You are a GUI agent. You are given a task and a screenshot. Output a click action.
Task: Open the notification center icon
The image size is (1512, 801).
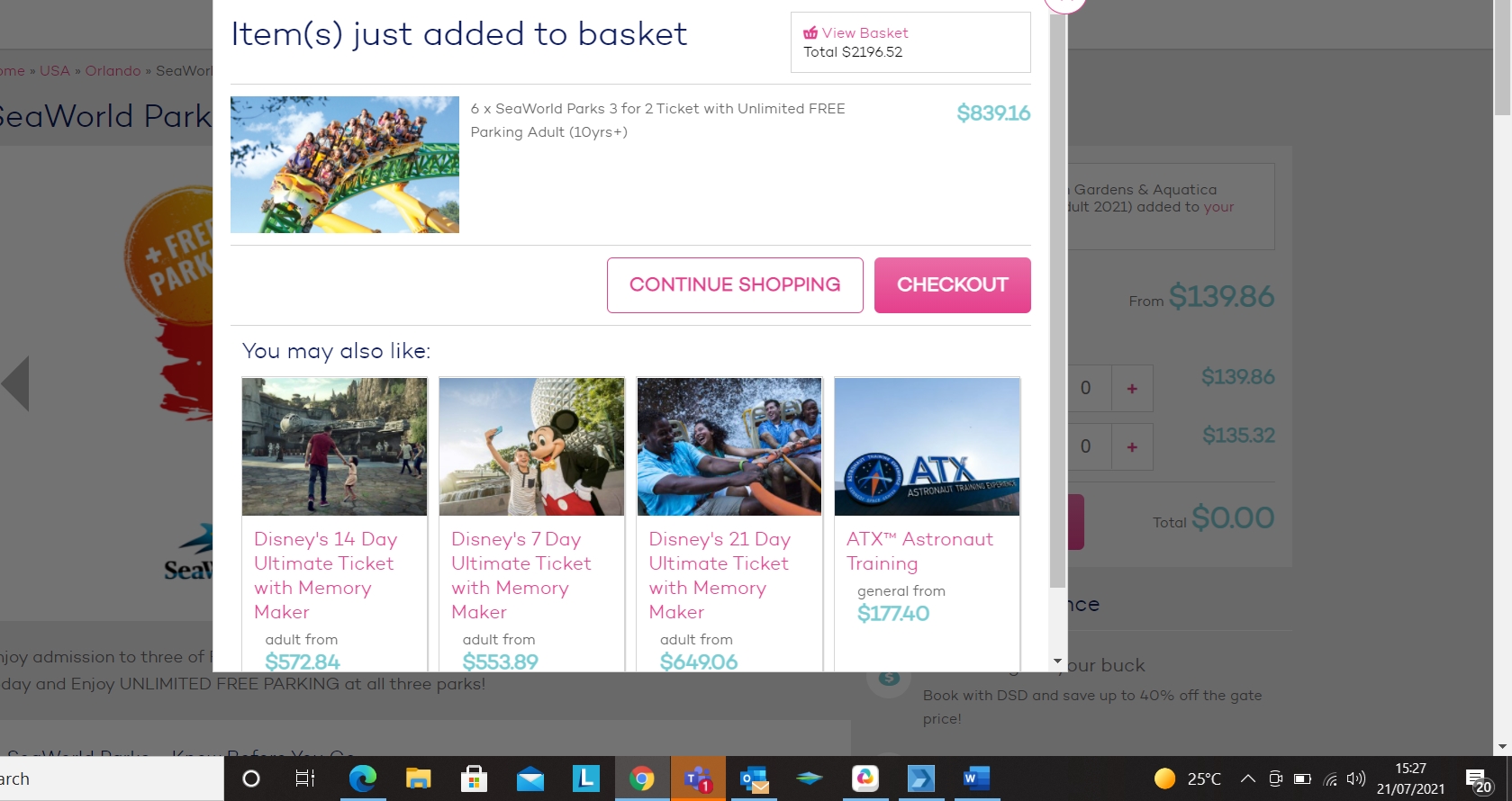[x=1478, y=779]
